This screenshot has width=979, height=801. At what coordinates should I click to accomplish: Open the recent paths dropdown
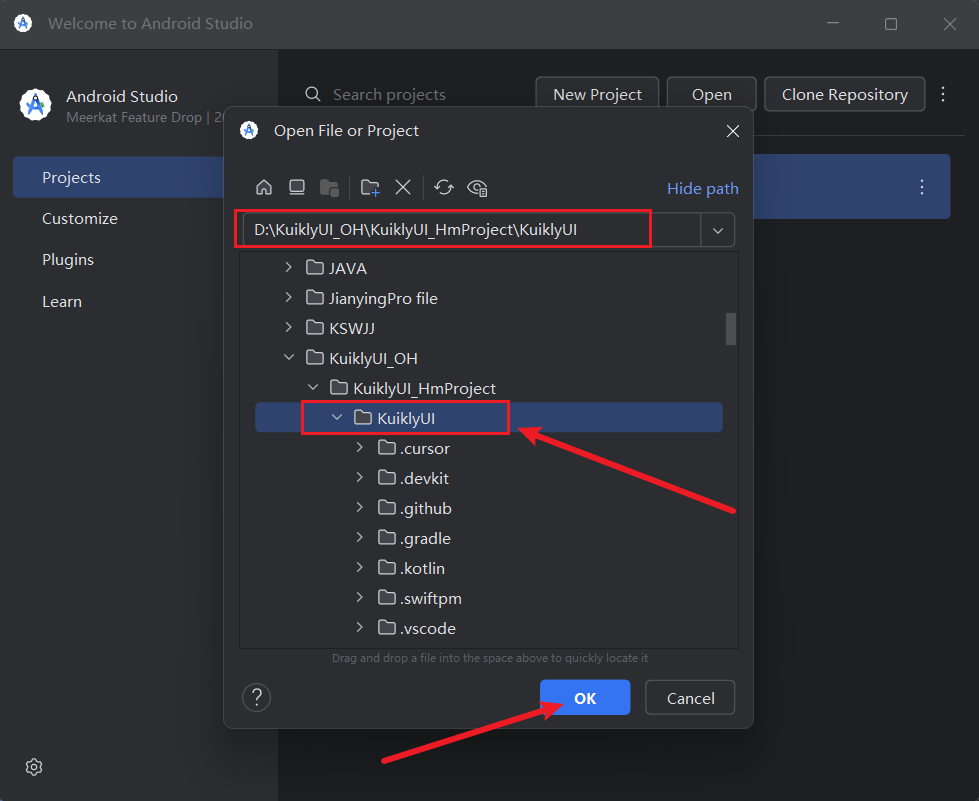coord(717,230)
